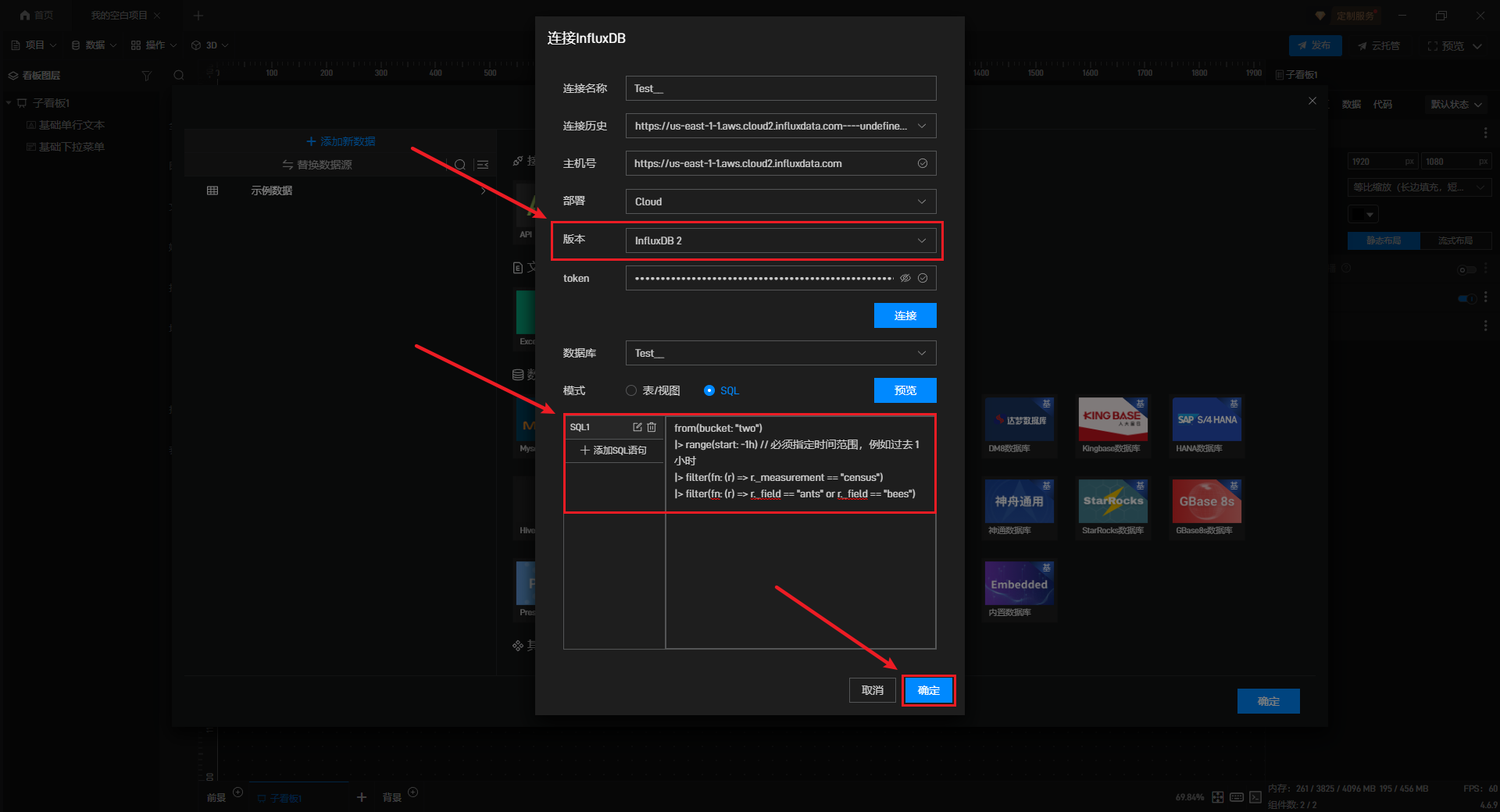Open the 版本 InfluxDB 2 dropdown
Image resolution: width=1500 pixels, height=812 pixels.
[780, 240]
